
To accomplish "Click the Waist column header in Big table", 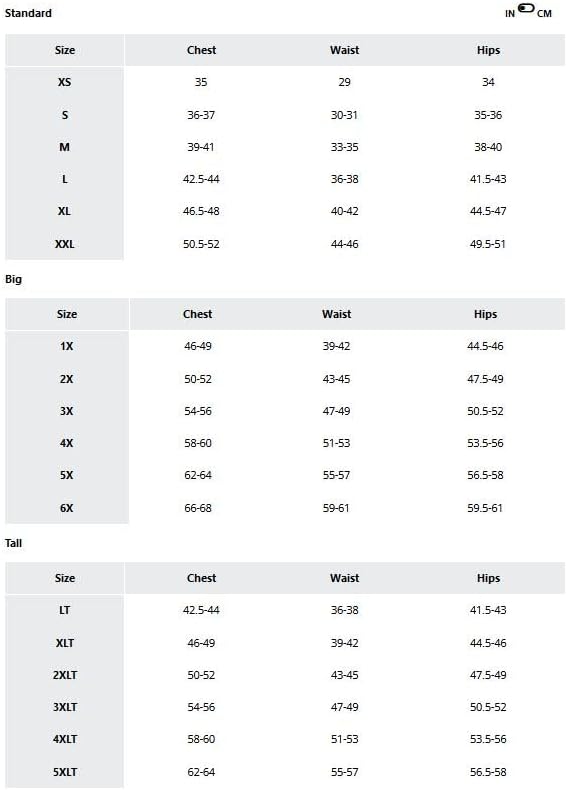I will [x=337, y=314].
